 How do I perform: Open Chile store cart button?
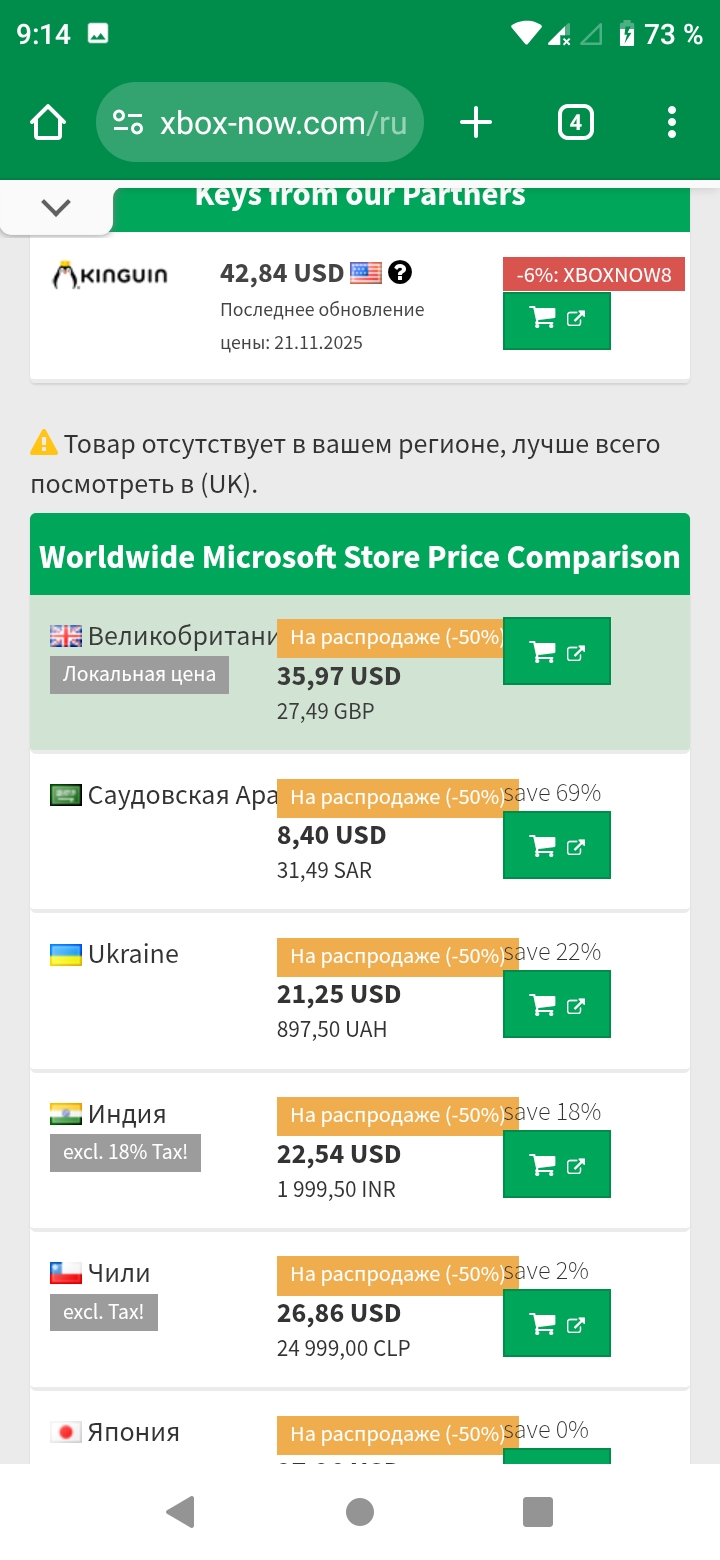[556, 1323]
